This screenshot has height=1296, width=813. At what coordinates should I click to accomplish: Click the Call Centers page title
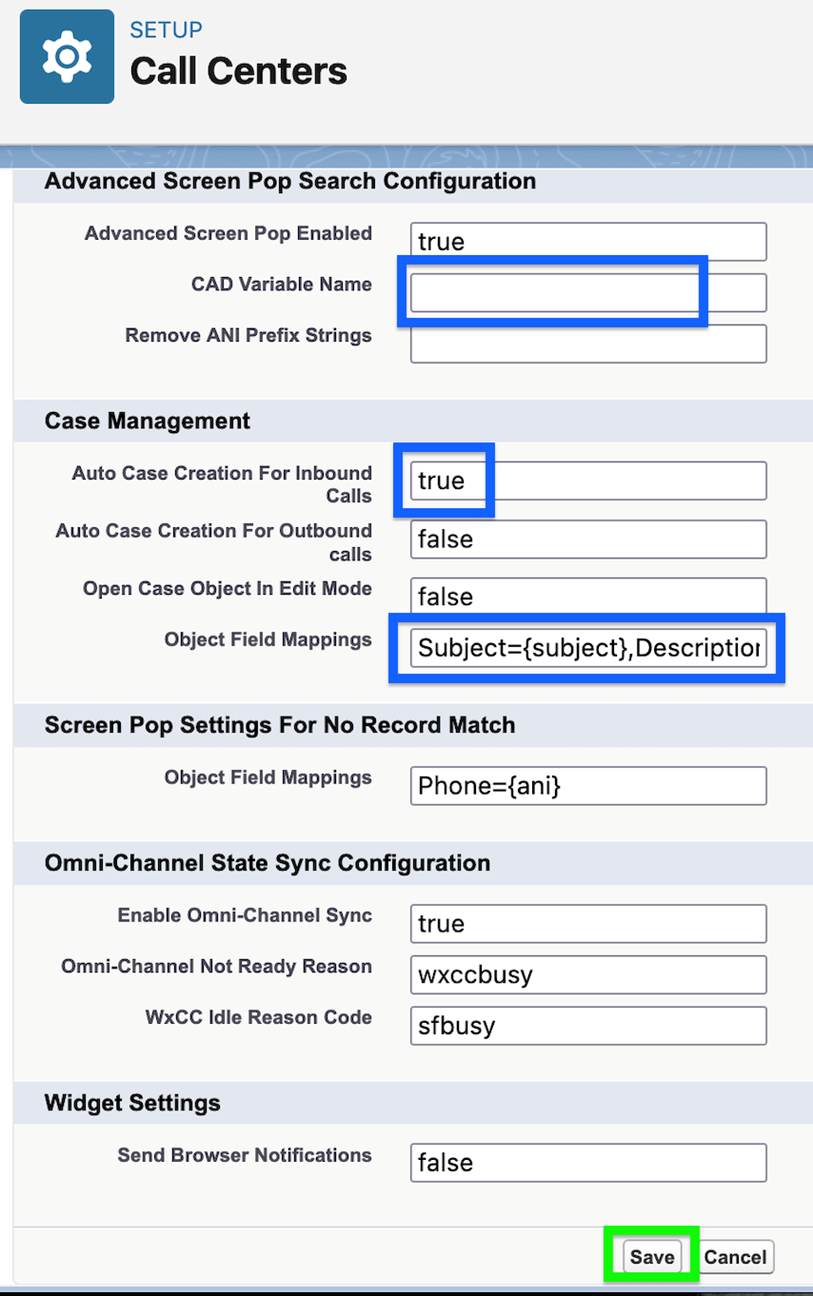[x=239, y=71]
